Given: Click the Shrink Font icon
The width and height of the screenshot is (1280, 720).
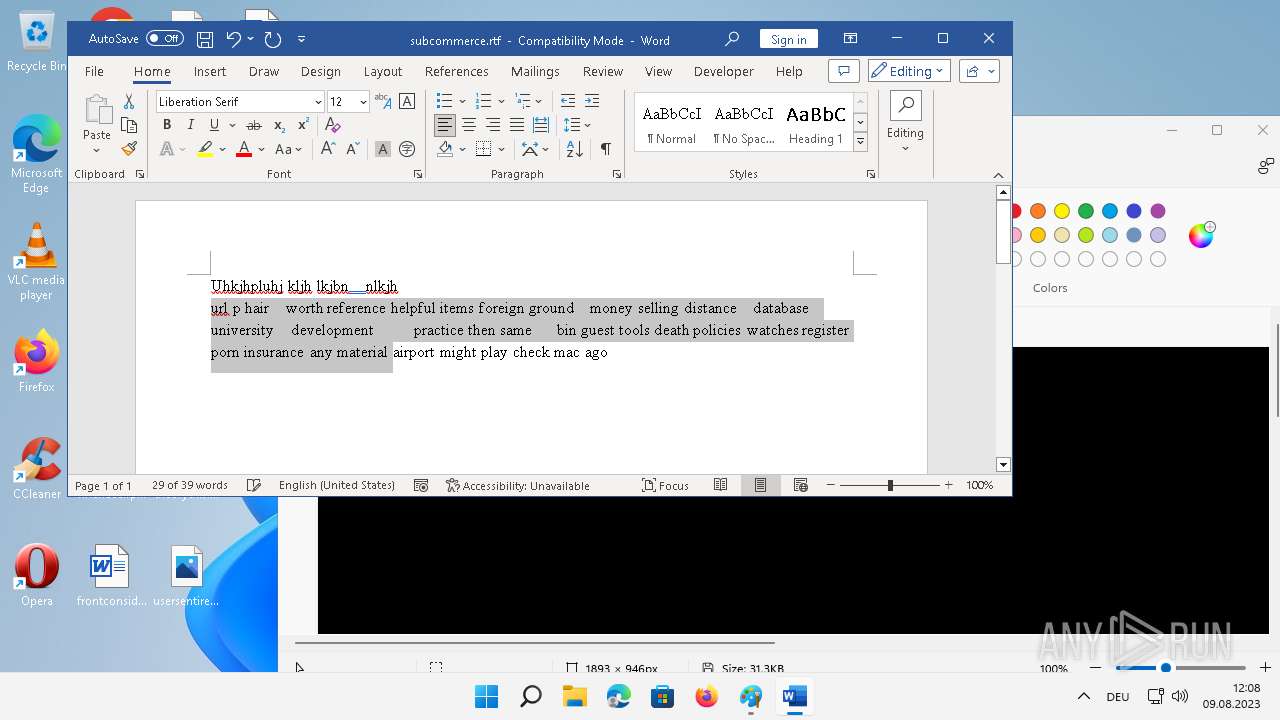Looking at the screenshot, I should [352, 149].
